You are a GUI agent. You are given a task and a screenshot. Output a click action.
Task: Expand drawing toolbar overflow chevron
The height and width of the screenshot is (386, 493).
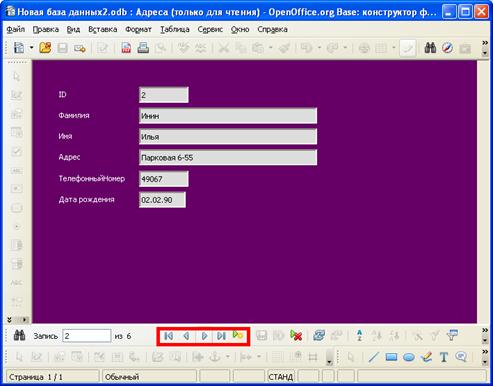(x=485, y=352)
